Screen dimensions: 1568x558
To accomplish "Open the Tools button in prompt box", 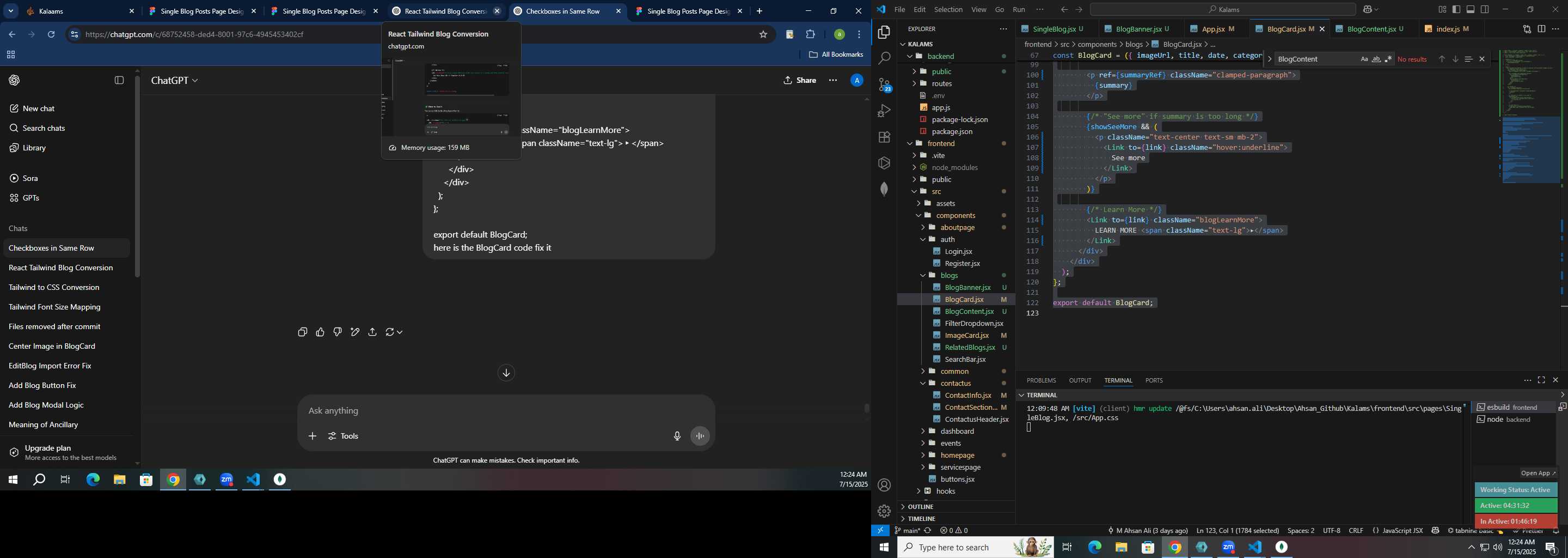I will point(344,436).
